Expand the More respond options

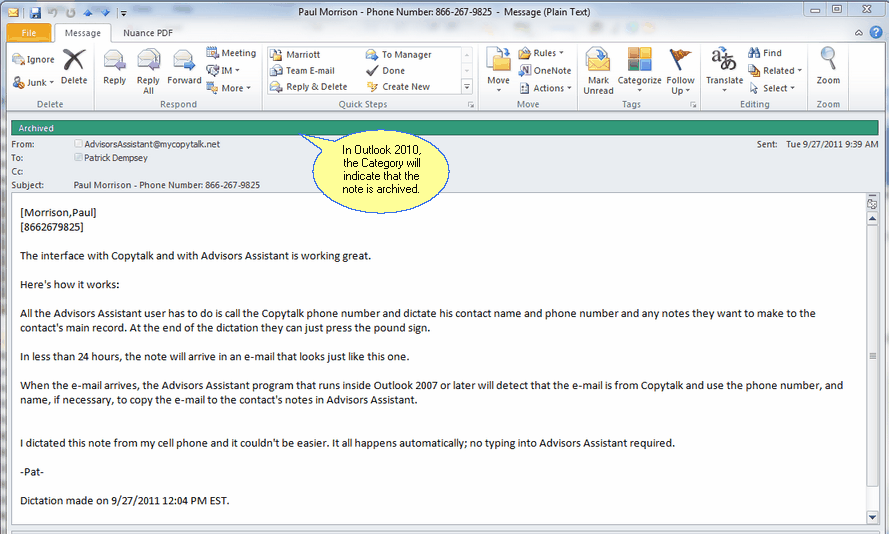click(x=228, y=88)
